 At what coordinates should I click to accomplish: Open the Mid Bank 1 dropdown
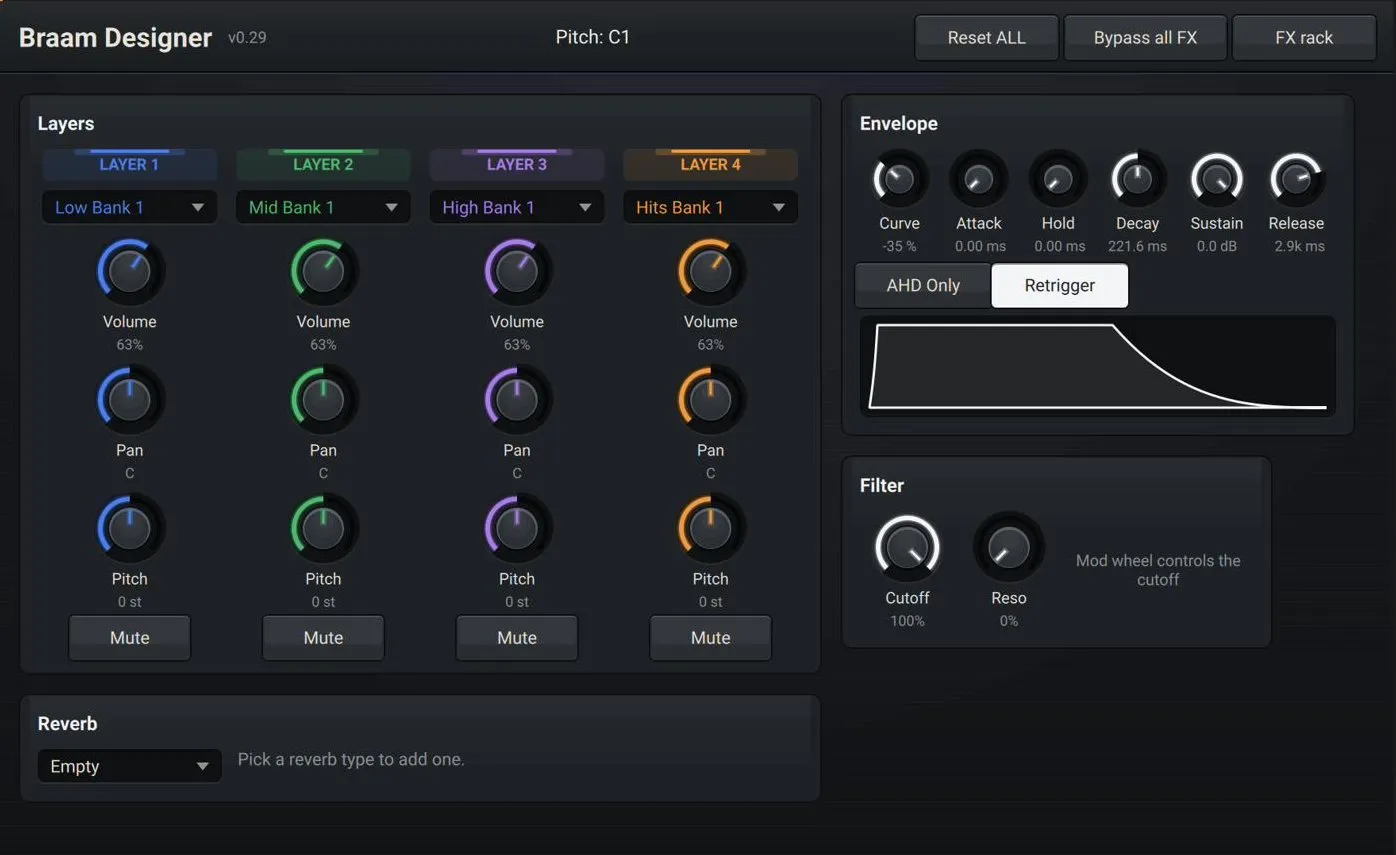(x=323, y=207)
